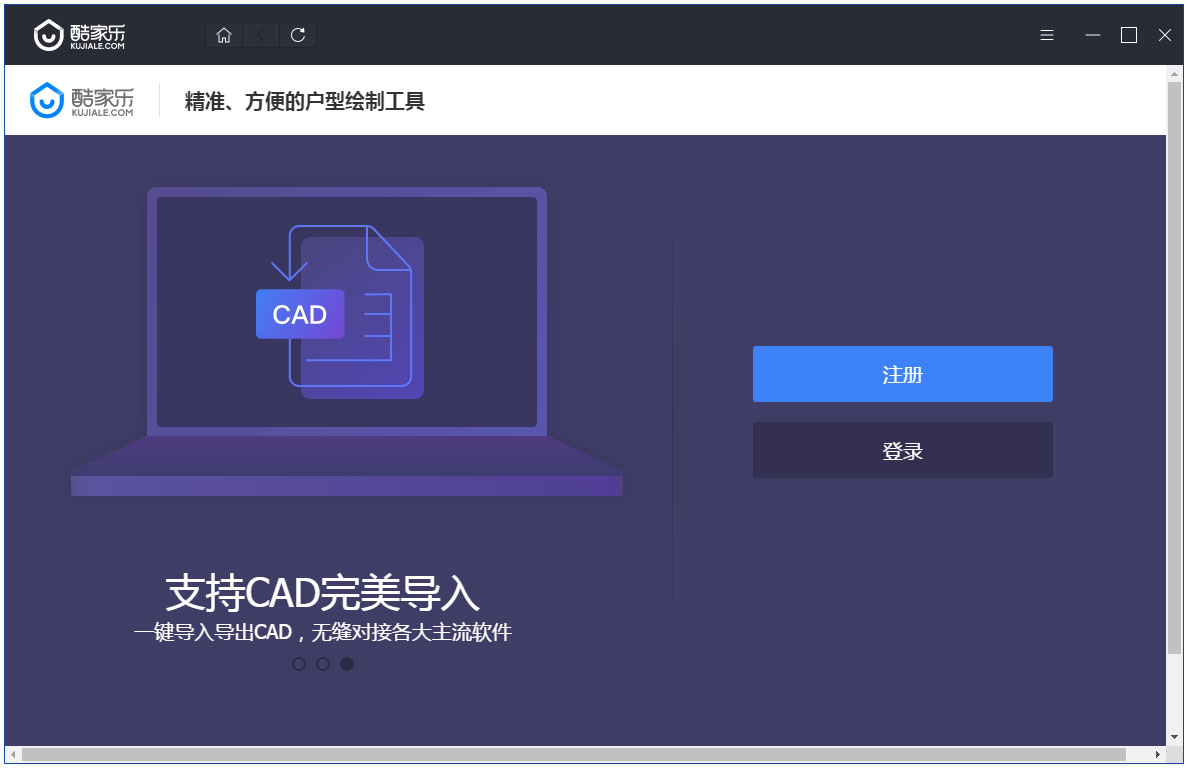Go back with the left arrow icon

(x=261, y=35)
